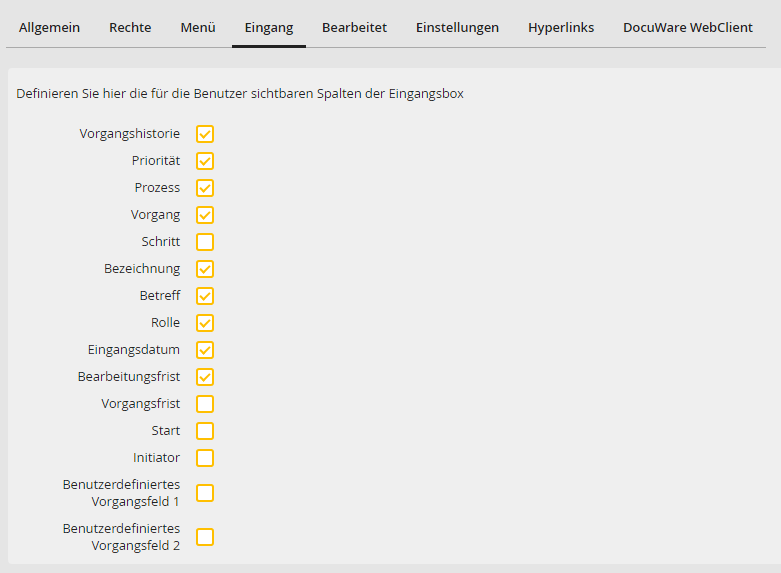Viewport: 781px width, 573px height.
Task: Uncheck the Vorgangshistorie checkbox
Action: coord(205,134)
